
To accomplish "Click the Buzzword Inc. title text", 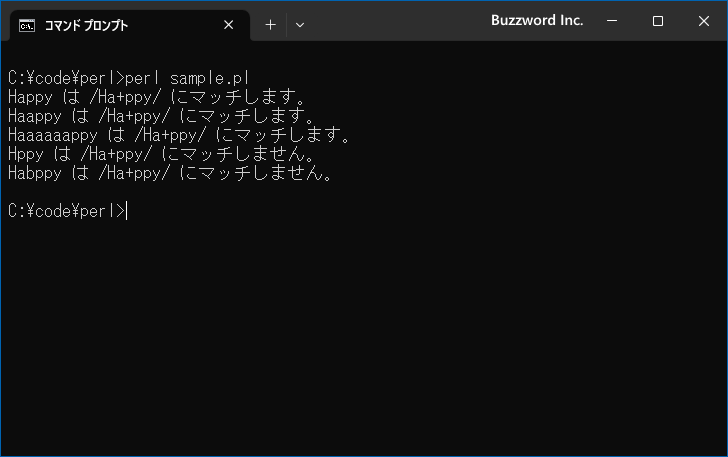I will pyautogui.click(x=537, y=20).
